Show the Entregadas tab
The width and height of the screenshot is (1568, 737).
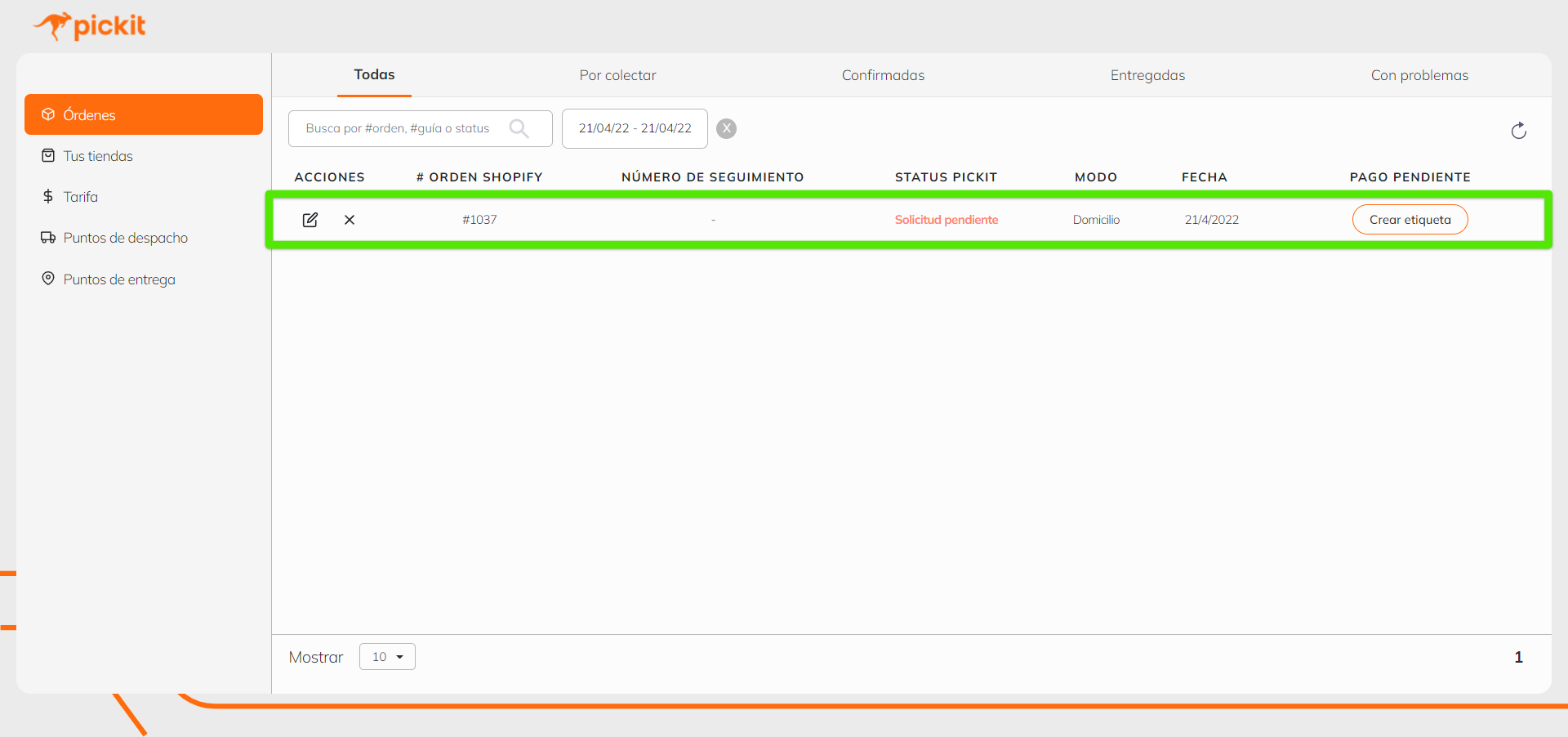click(1147, 75)
